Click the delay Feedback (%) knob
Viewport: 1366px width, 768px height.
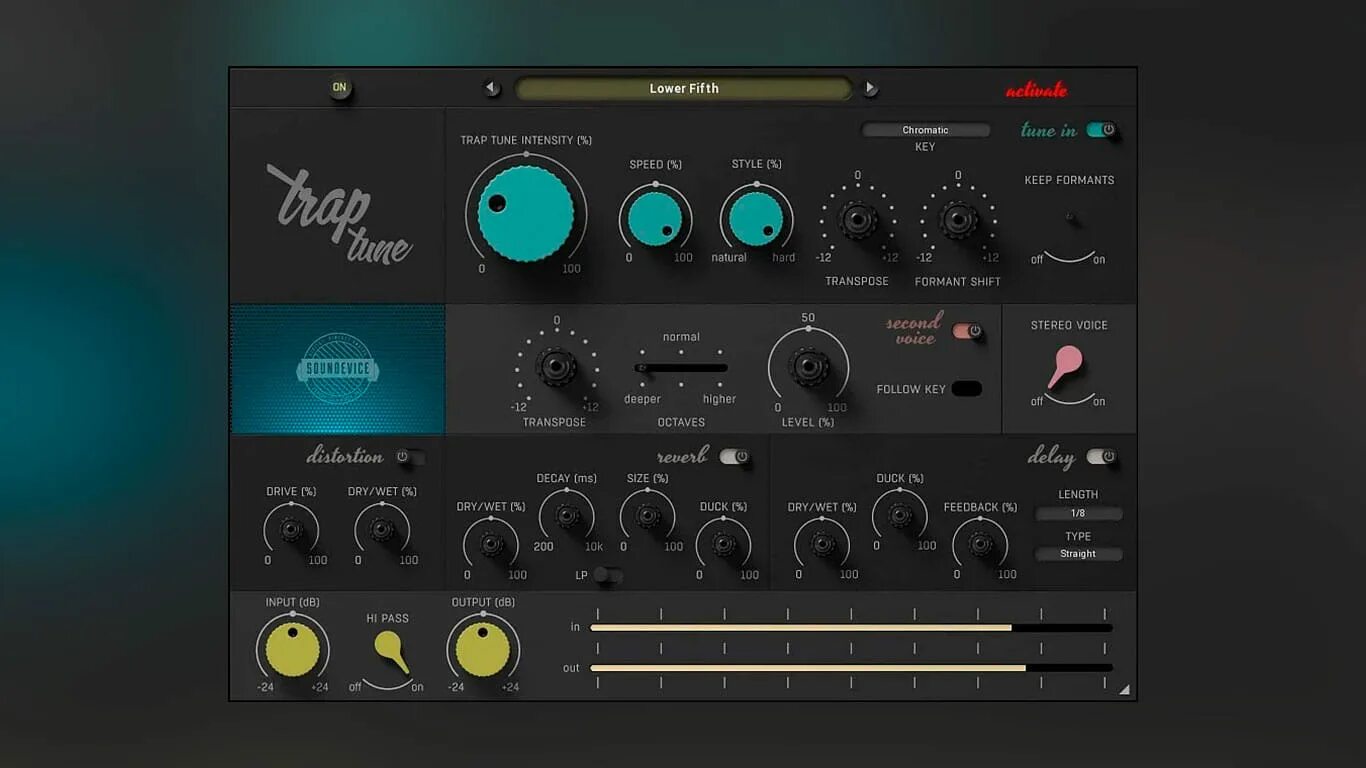pyautogui.click(x=981, y=544)
